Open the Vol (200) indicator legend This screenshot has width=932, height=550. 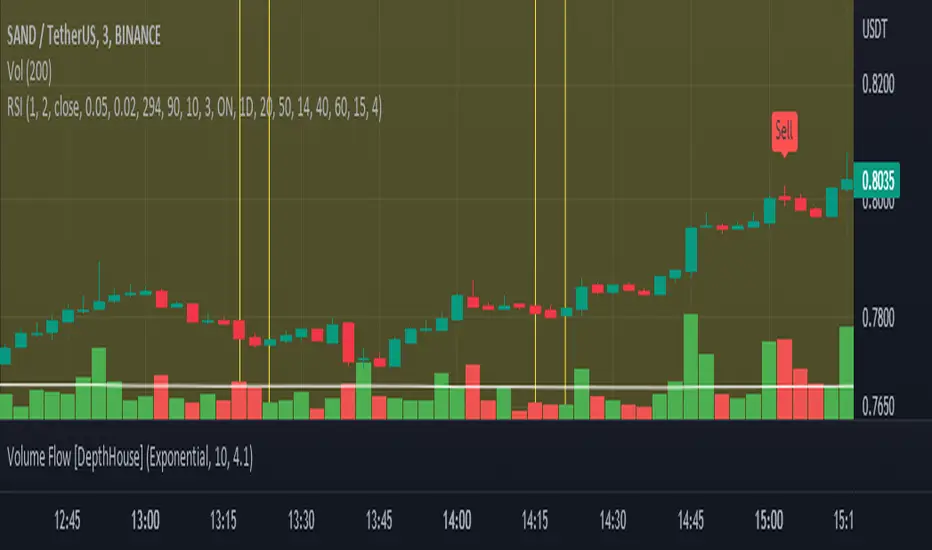click(29, 72)
